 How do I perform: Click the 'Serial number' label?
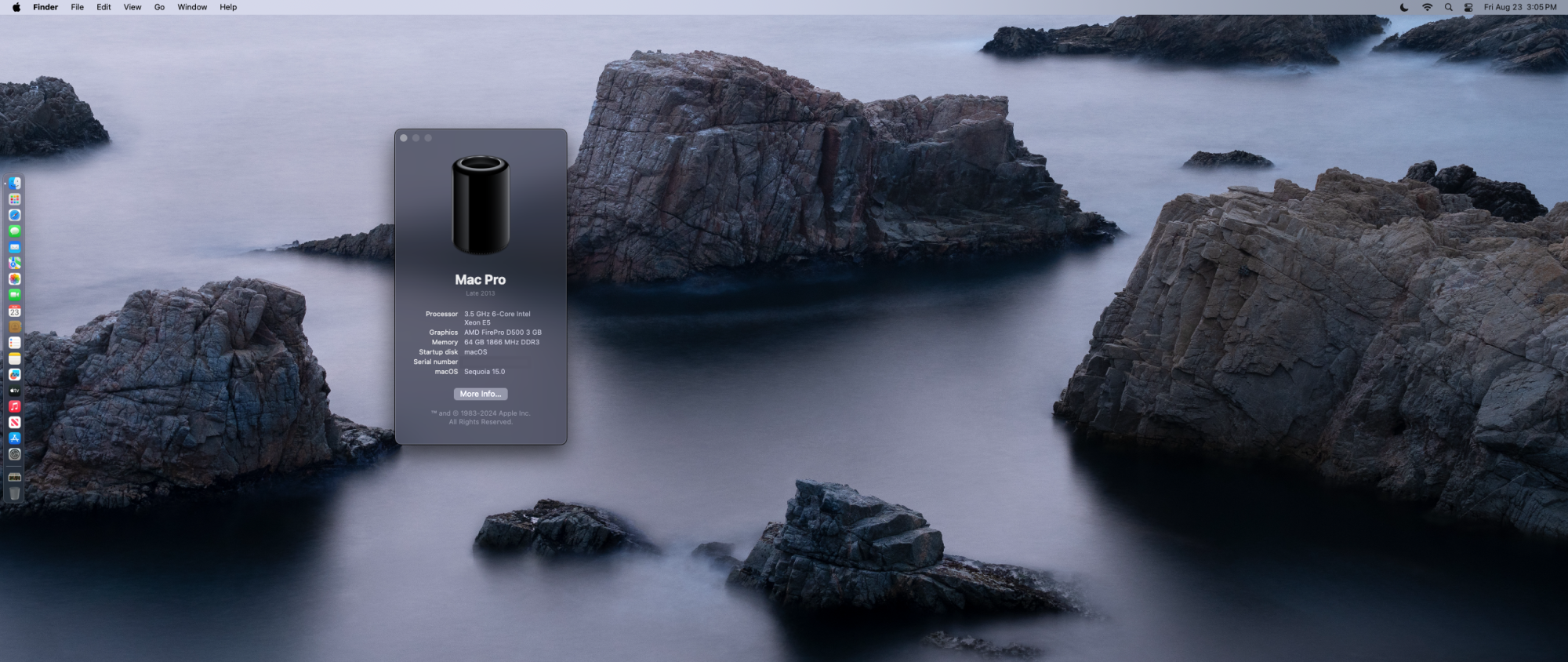tap(436, 362)
